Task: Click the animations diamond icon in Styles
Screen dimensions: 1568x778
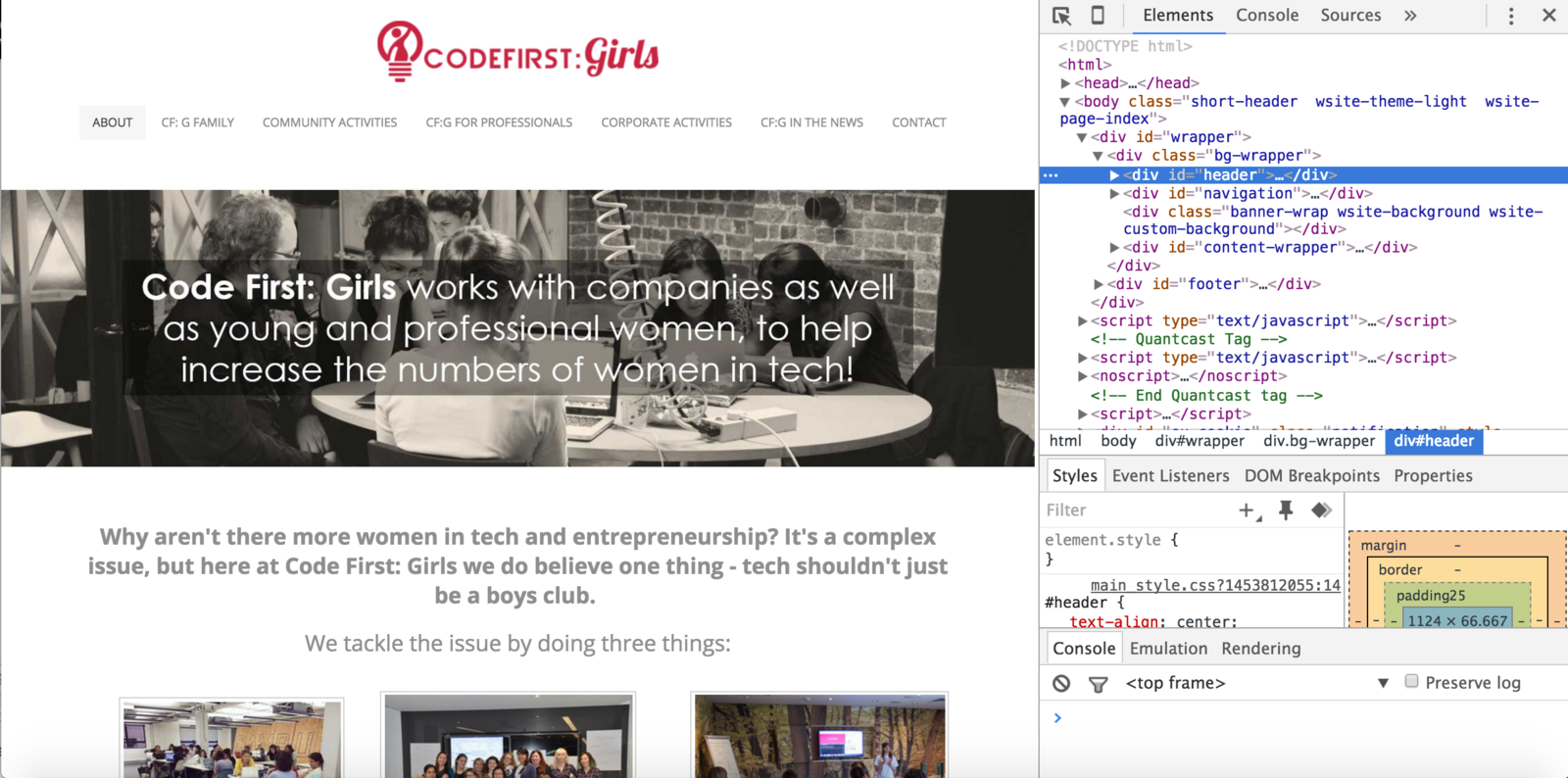Action: click(x=1322, y=511)
